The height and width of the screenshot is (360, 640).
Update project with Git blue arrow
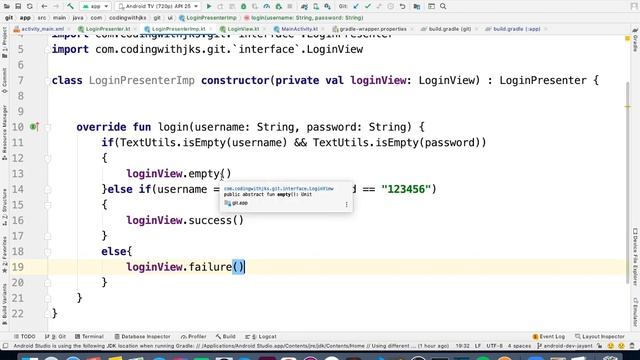click(356, 7)
